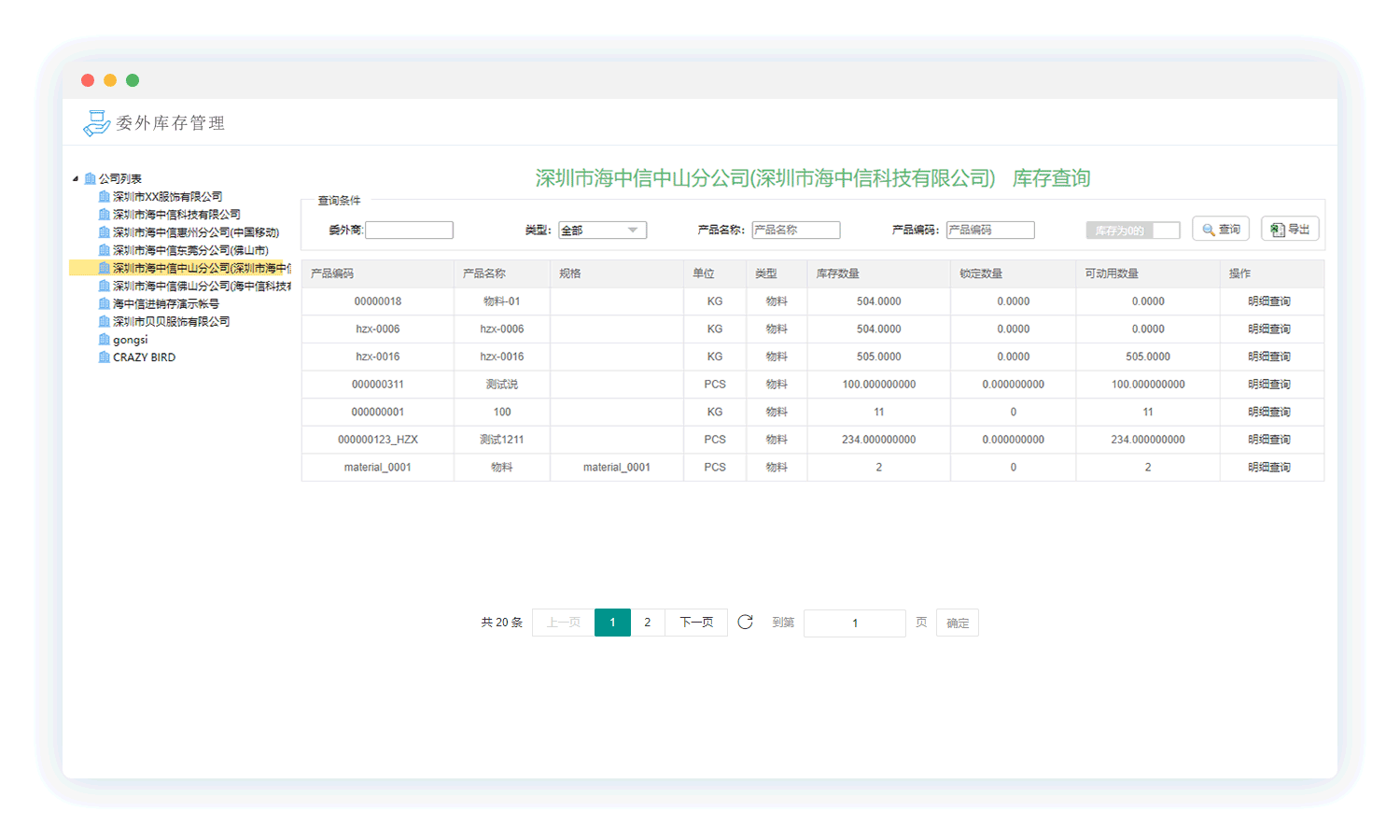Select 深圳市贝贝服饰有限公司 in company tree
The image size is (1400, 840).
coord(171,322)
